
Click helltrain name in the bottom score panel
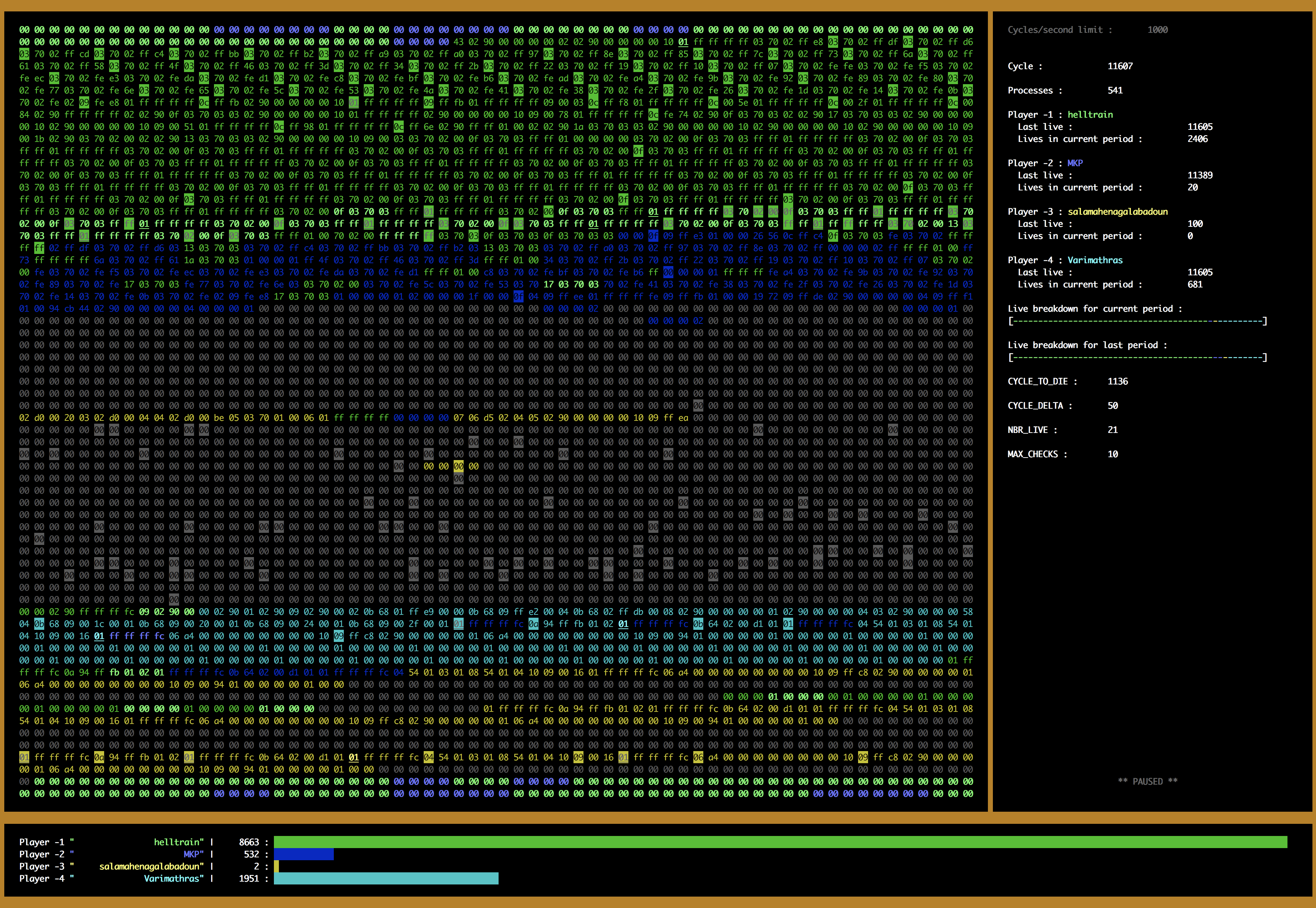tap(177, 842)
